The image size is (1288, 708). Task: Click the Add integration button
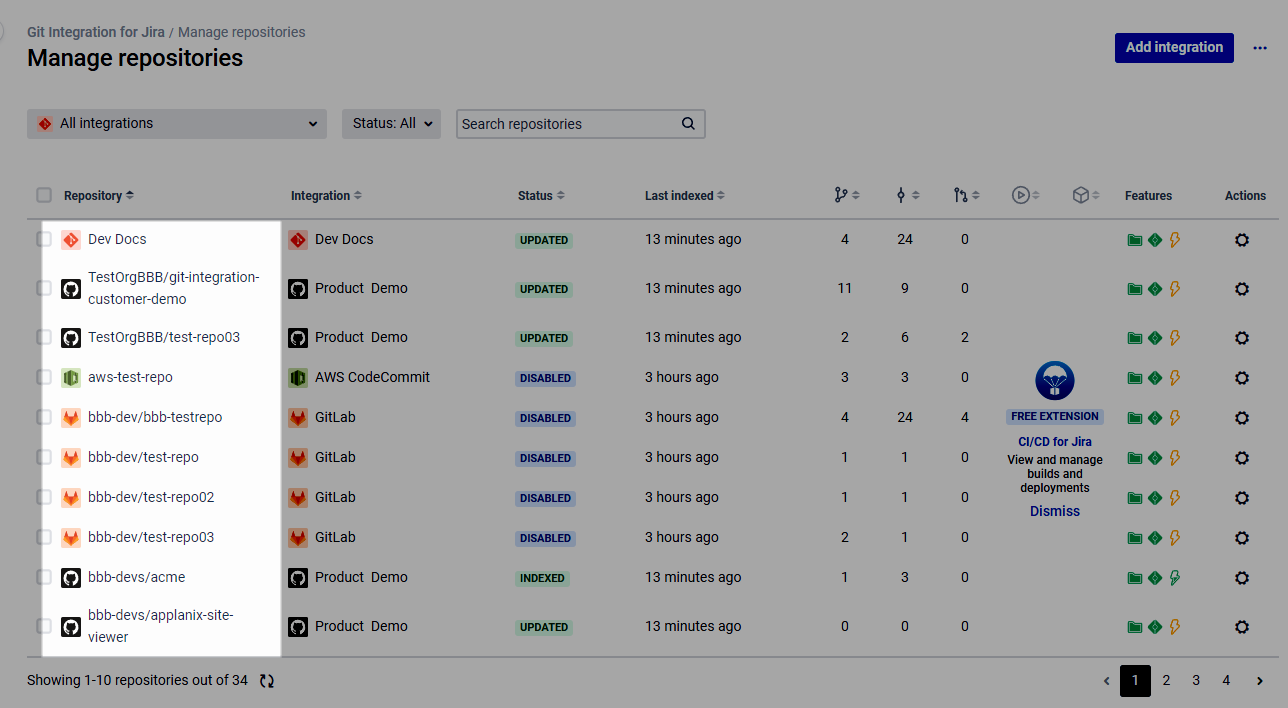pos(1174,47)
